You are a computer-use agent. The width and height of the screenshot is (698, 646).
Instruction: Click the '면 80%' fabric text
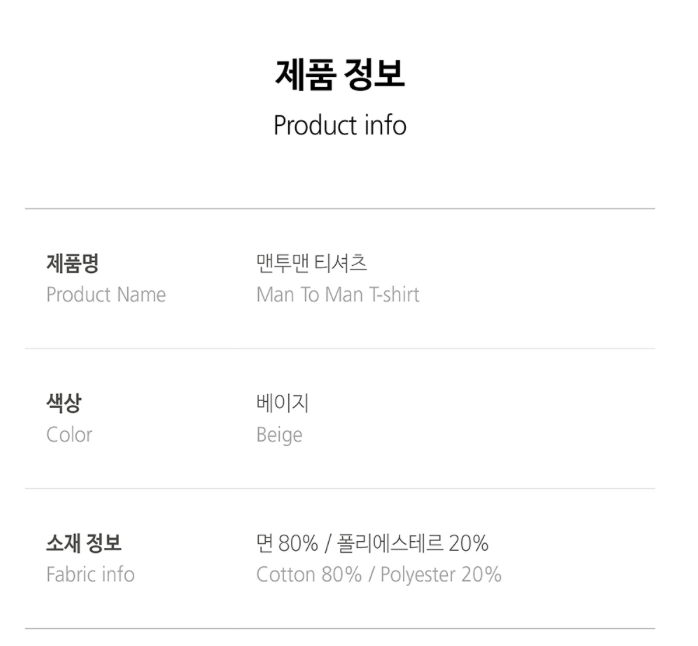coord(287,544)
